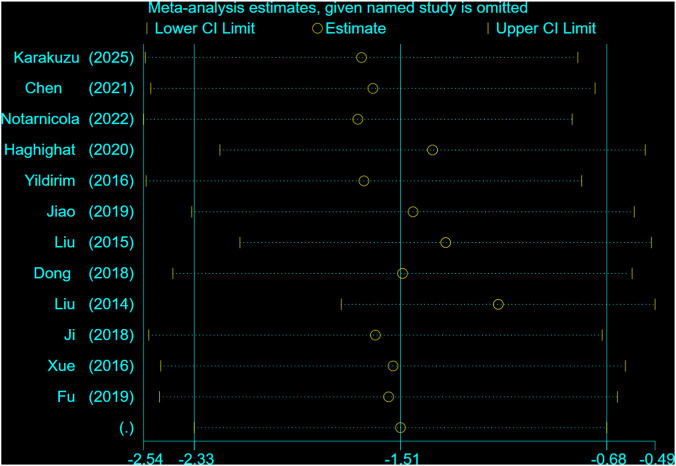Screen dimensions: 676x466
Task: Click the plot title about omitted study estimates
Action: (x=338, y=8)
